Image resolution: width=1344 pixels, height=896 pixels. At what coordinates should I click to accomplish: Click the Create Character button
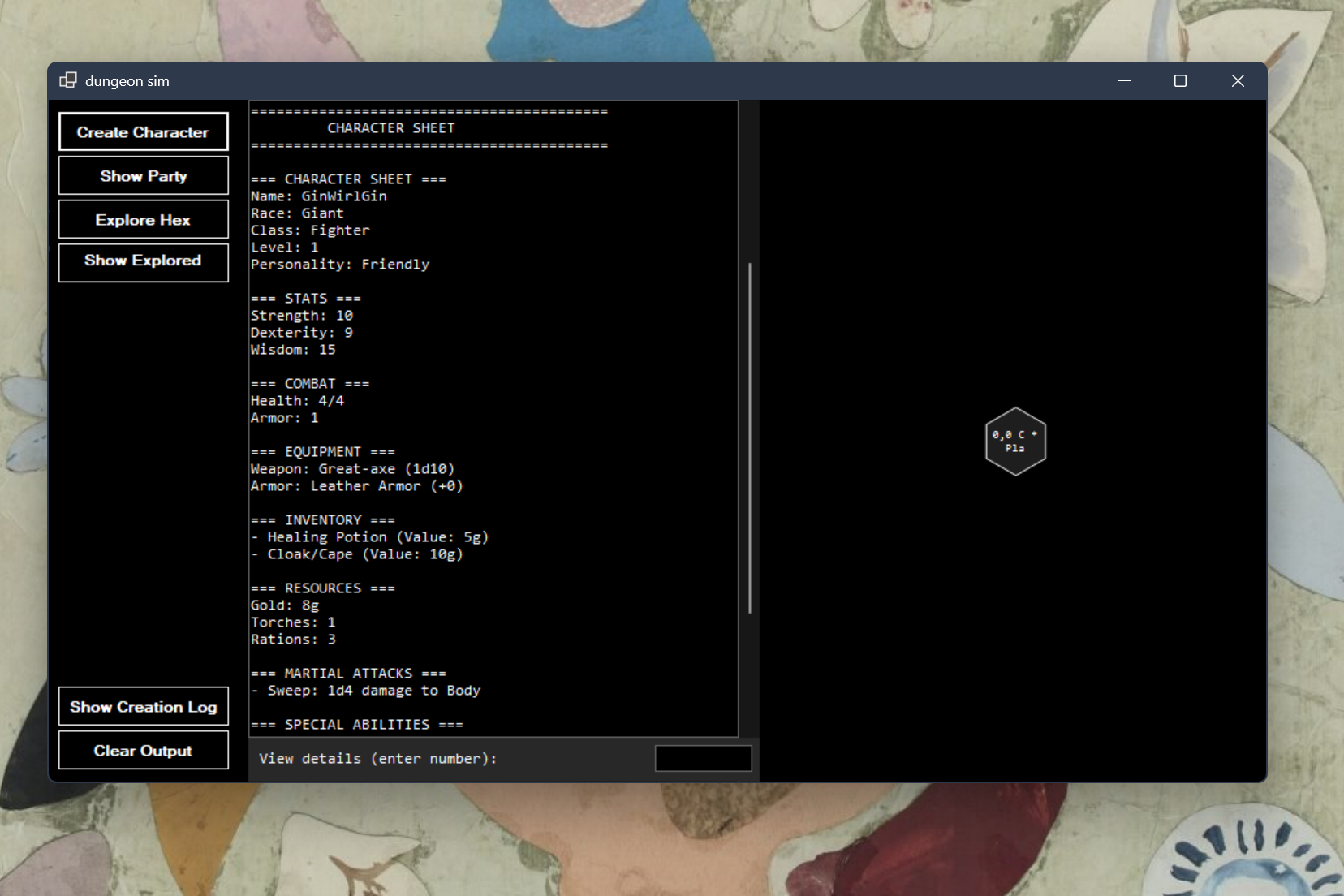(x=143, y=132)
